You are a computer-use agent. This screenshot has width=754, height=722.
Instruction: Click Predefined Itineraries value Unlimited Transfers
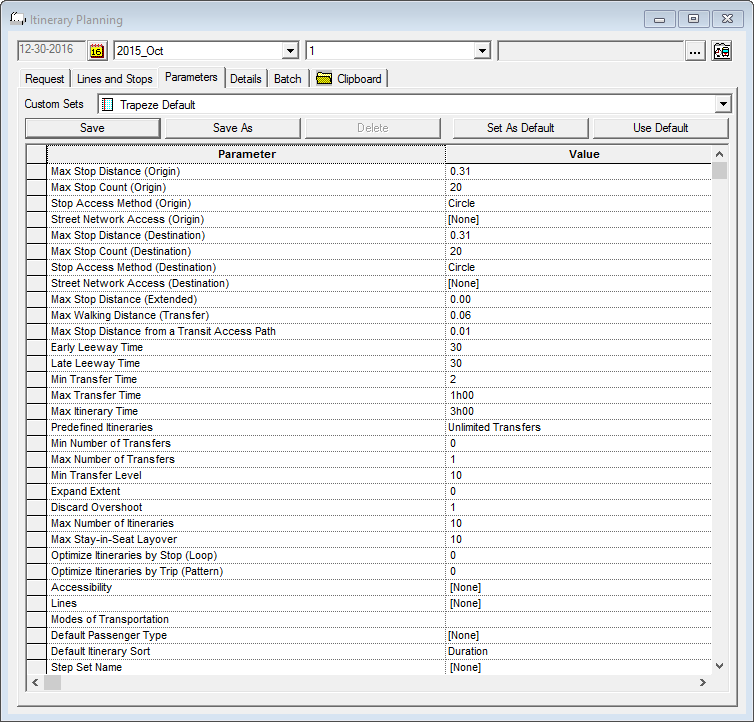click(578, 428)
